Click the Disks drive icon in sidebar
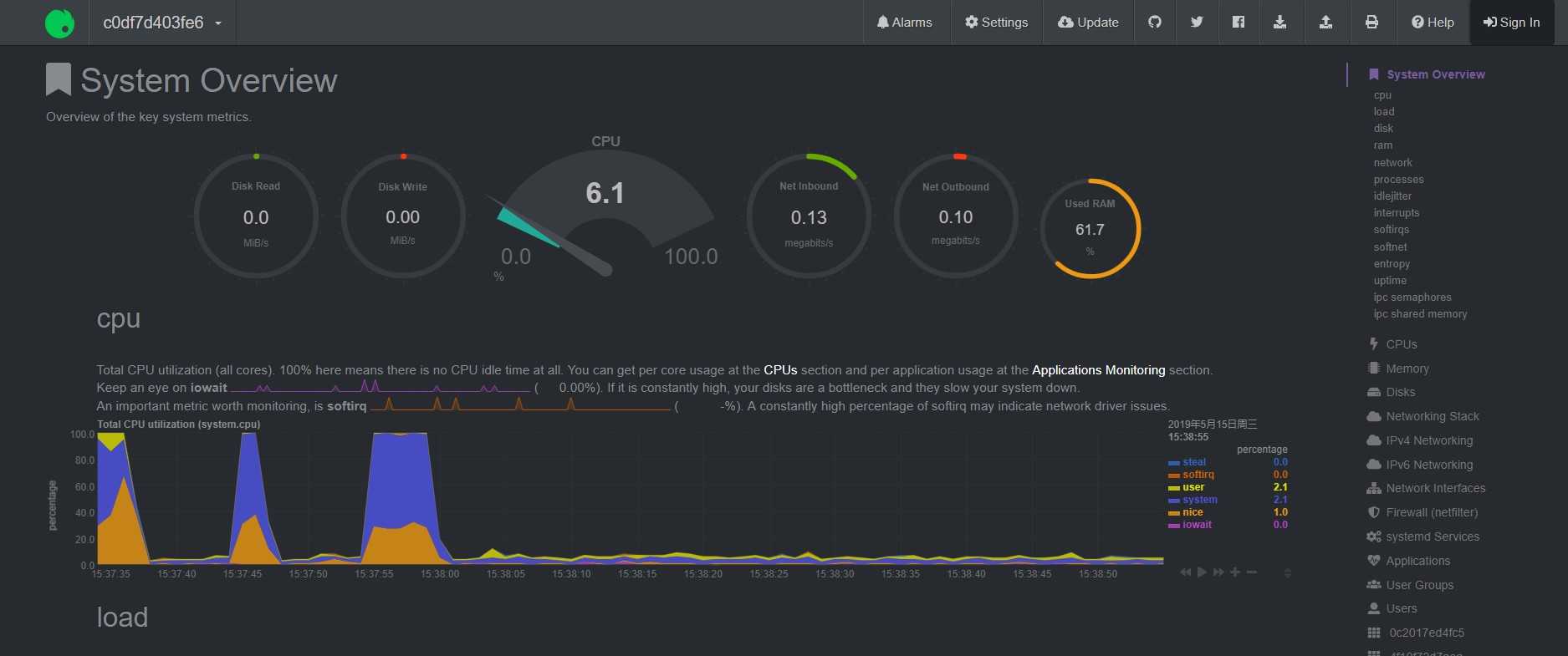 [1373, 392]
